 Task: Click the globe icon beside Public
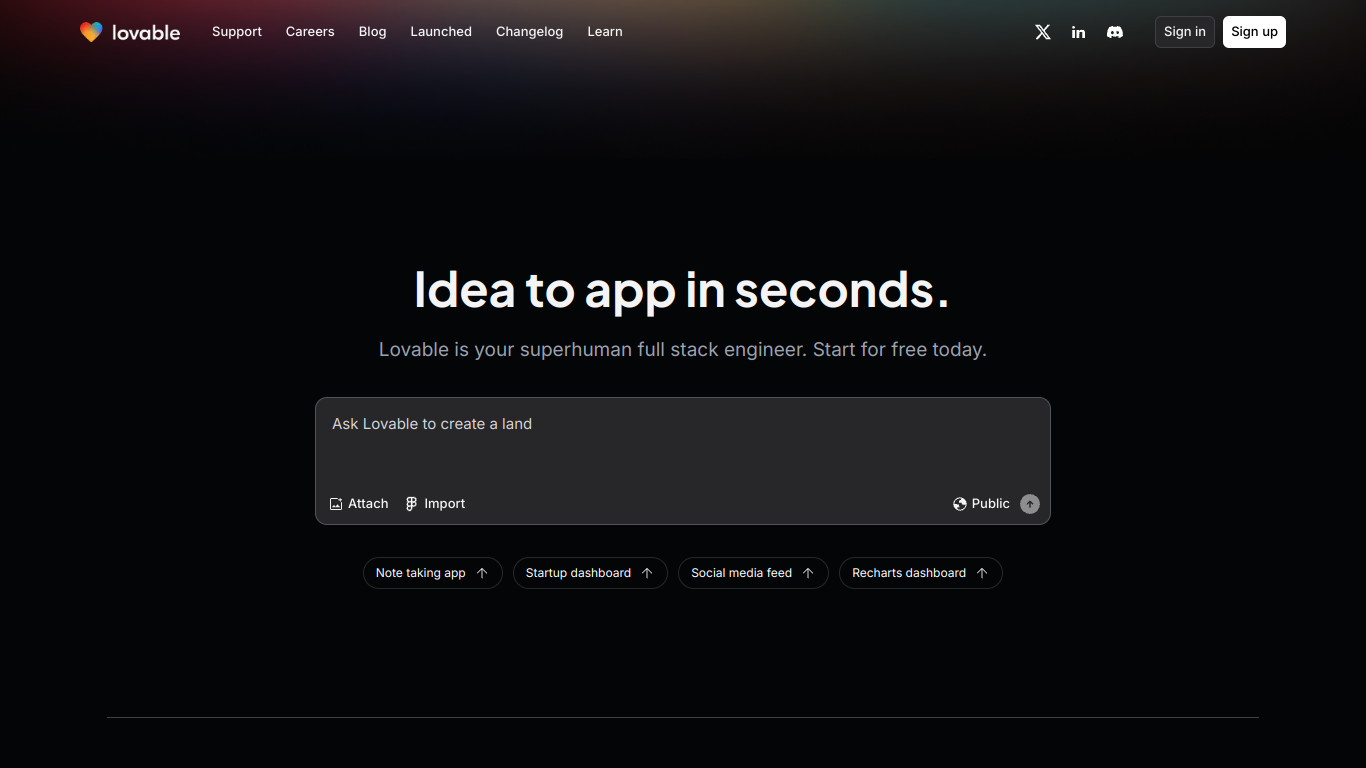click(x=960, y=504)
